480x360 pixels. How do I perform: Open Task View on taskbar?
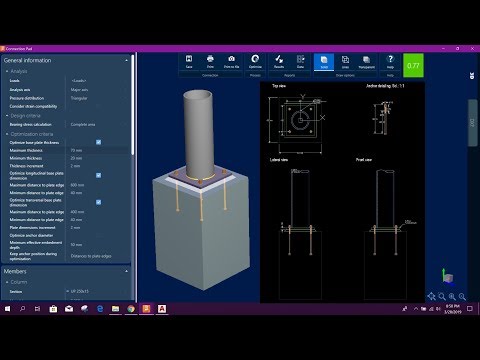(37, 309)
